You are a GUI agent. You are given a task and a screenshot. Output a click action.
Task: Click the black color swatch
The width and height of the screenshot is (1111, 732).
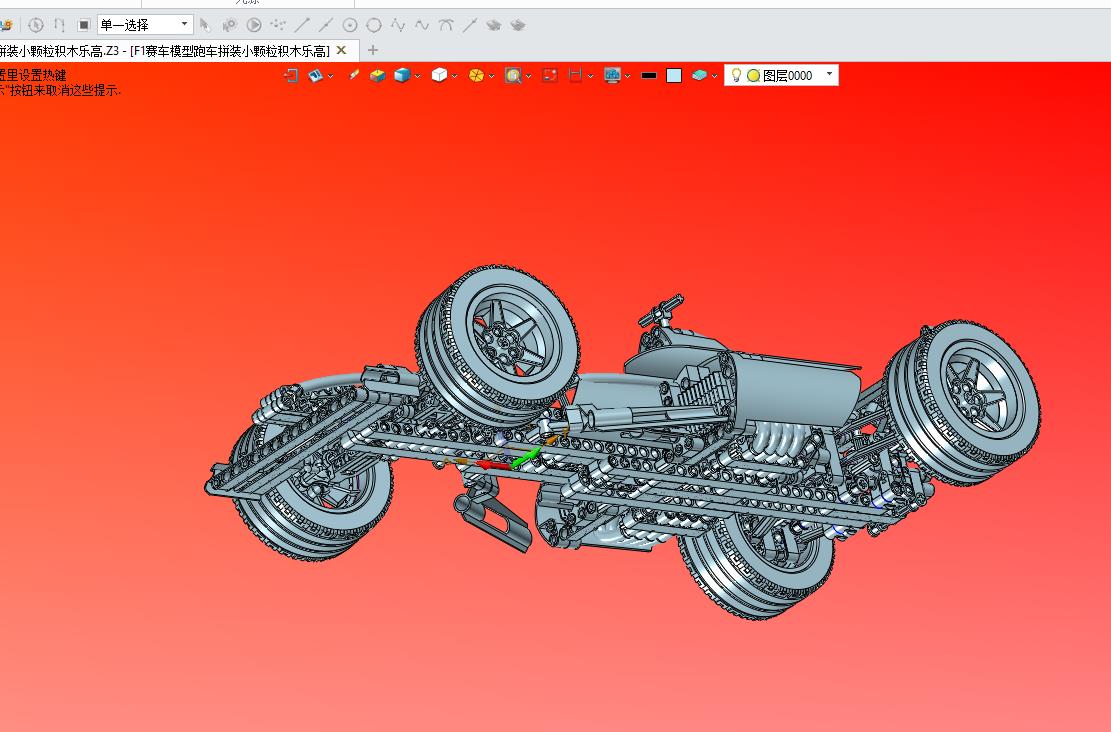click(x=648, y=75)
